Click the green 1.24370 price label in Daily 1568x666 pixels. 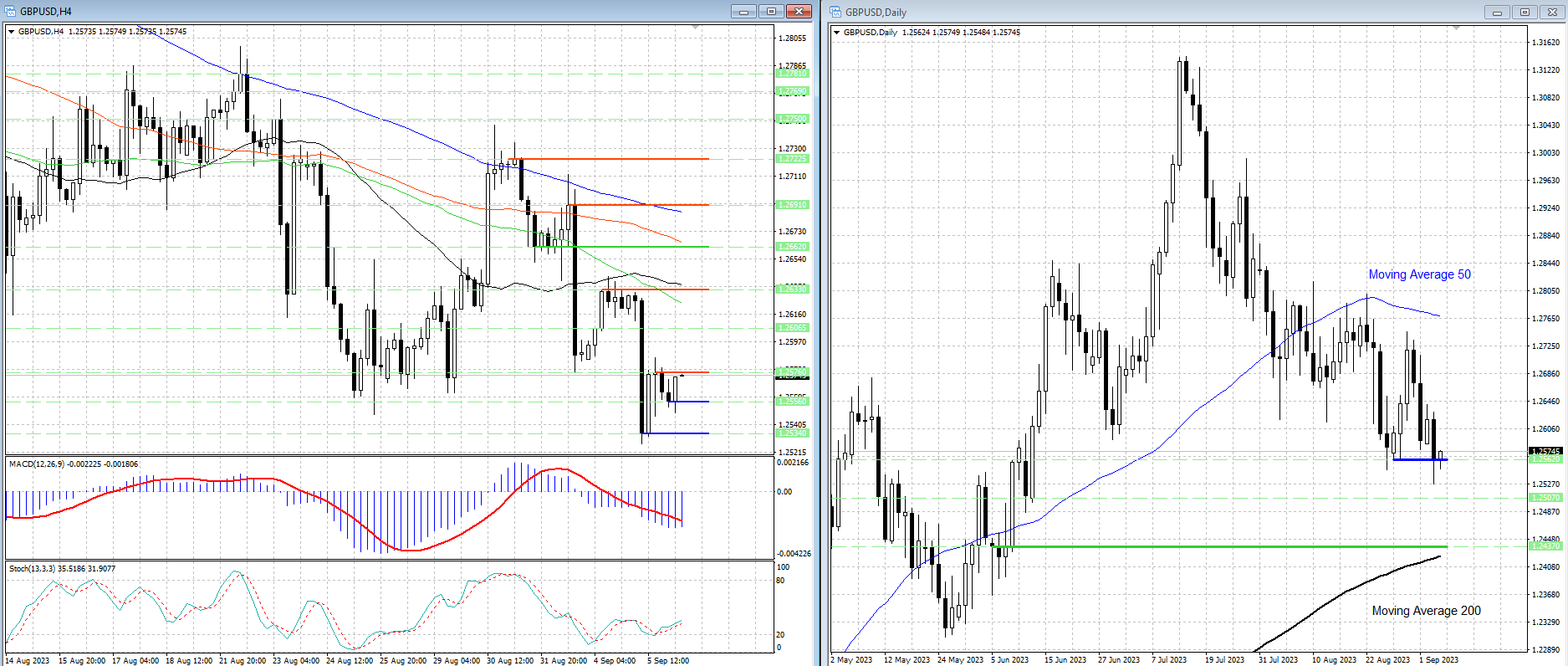click(1545, 546)
